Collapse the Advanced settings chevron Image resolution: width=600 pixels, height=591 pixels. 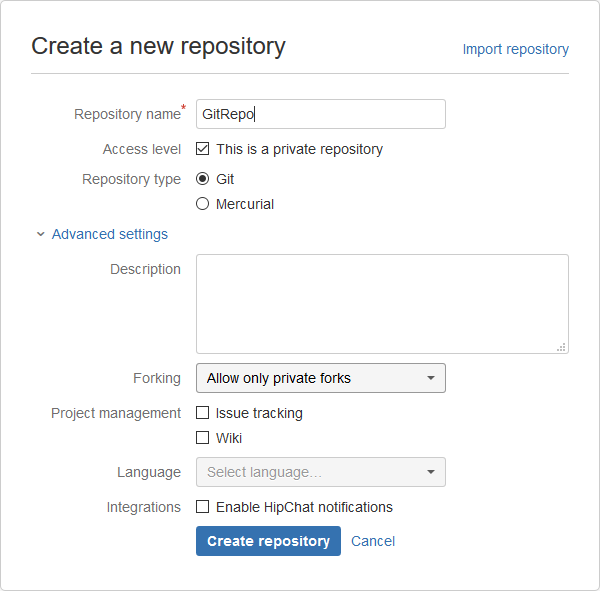point(41,234)
